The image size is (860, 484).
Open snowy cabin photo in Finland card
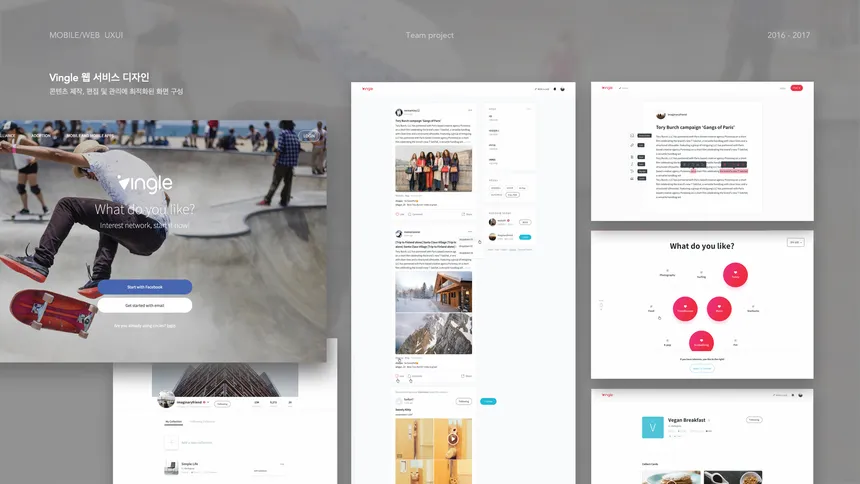tap(433, 292)
